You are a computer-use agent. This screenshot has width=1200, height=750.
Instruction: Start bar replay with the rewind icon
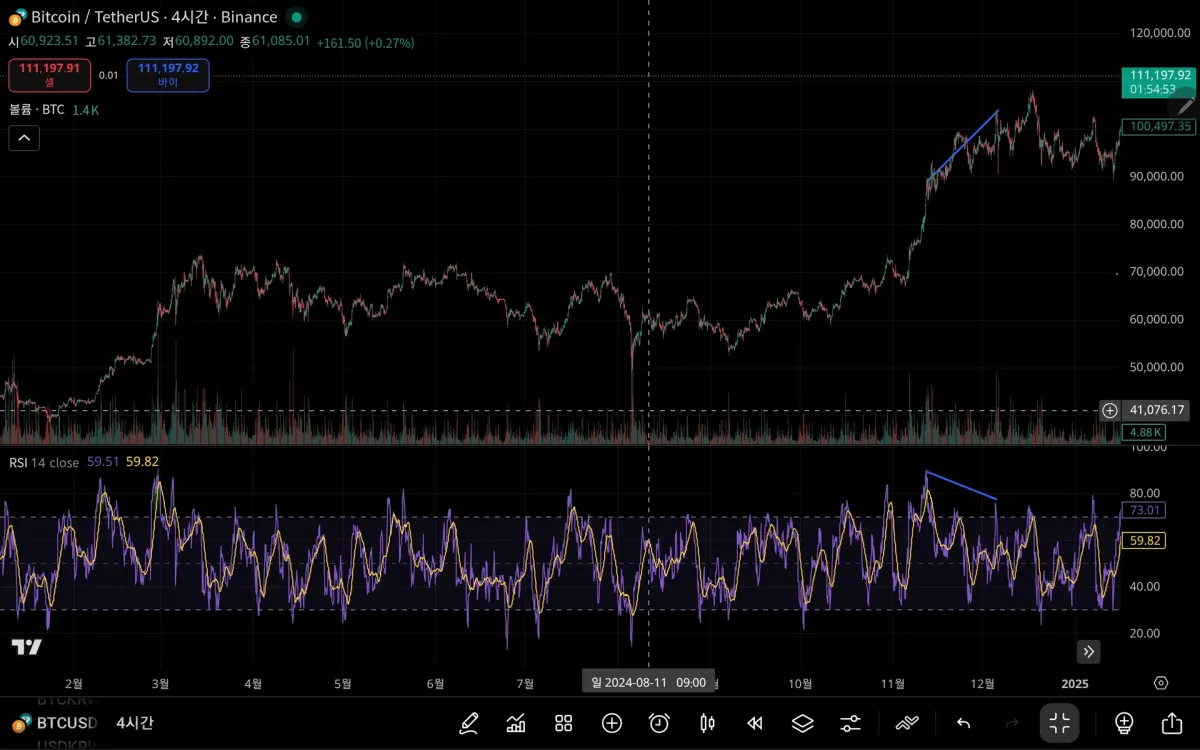[x=754, y=723]
